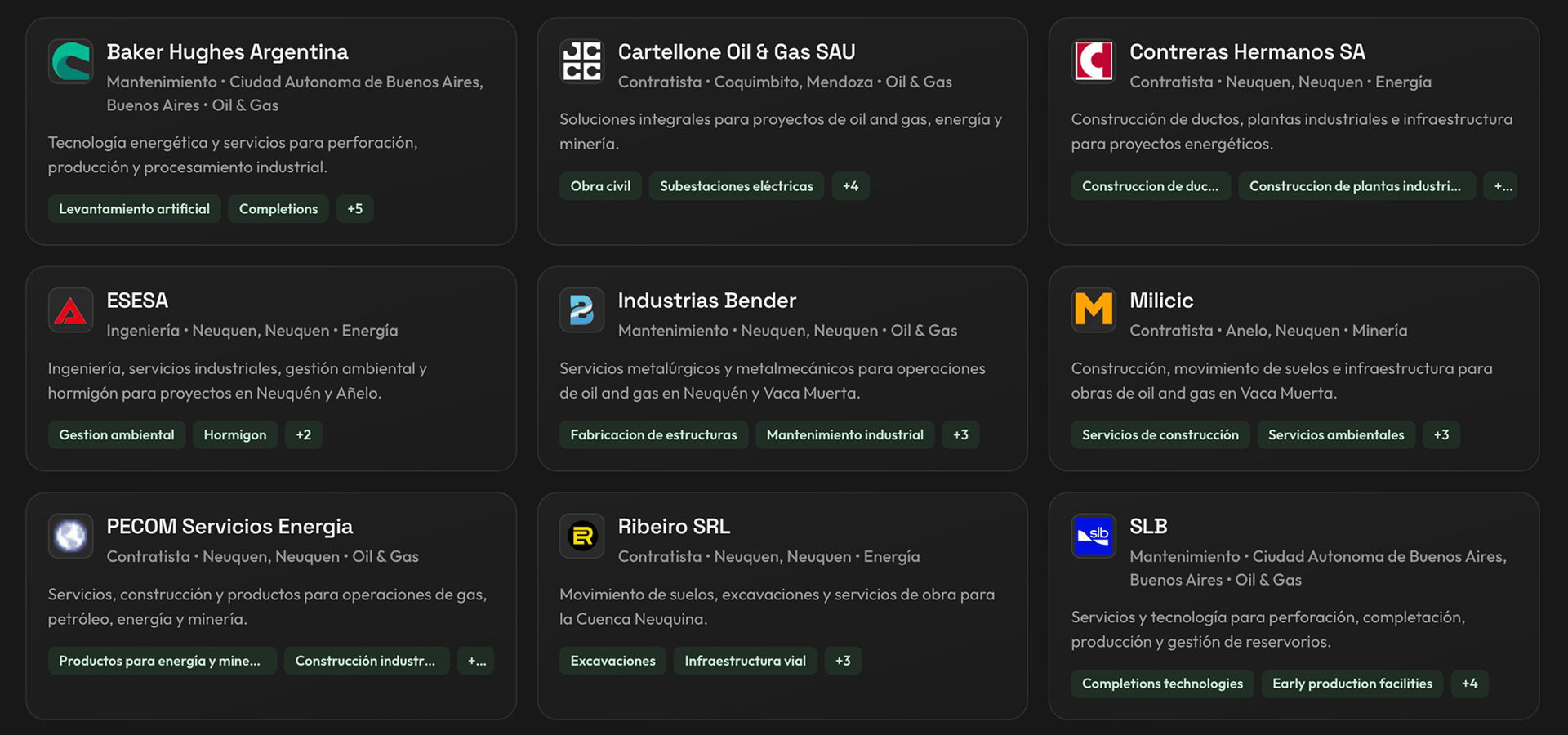Expand the truncated extra tags on PECOM
Viewport: 1568px width, 735px height.
point(476,661)
